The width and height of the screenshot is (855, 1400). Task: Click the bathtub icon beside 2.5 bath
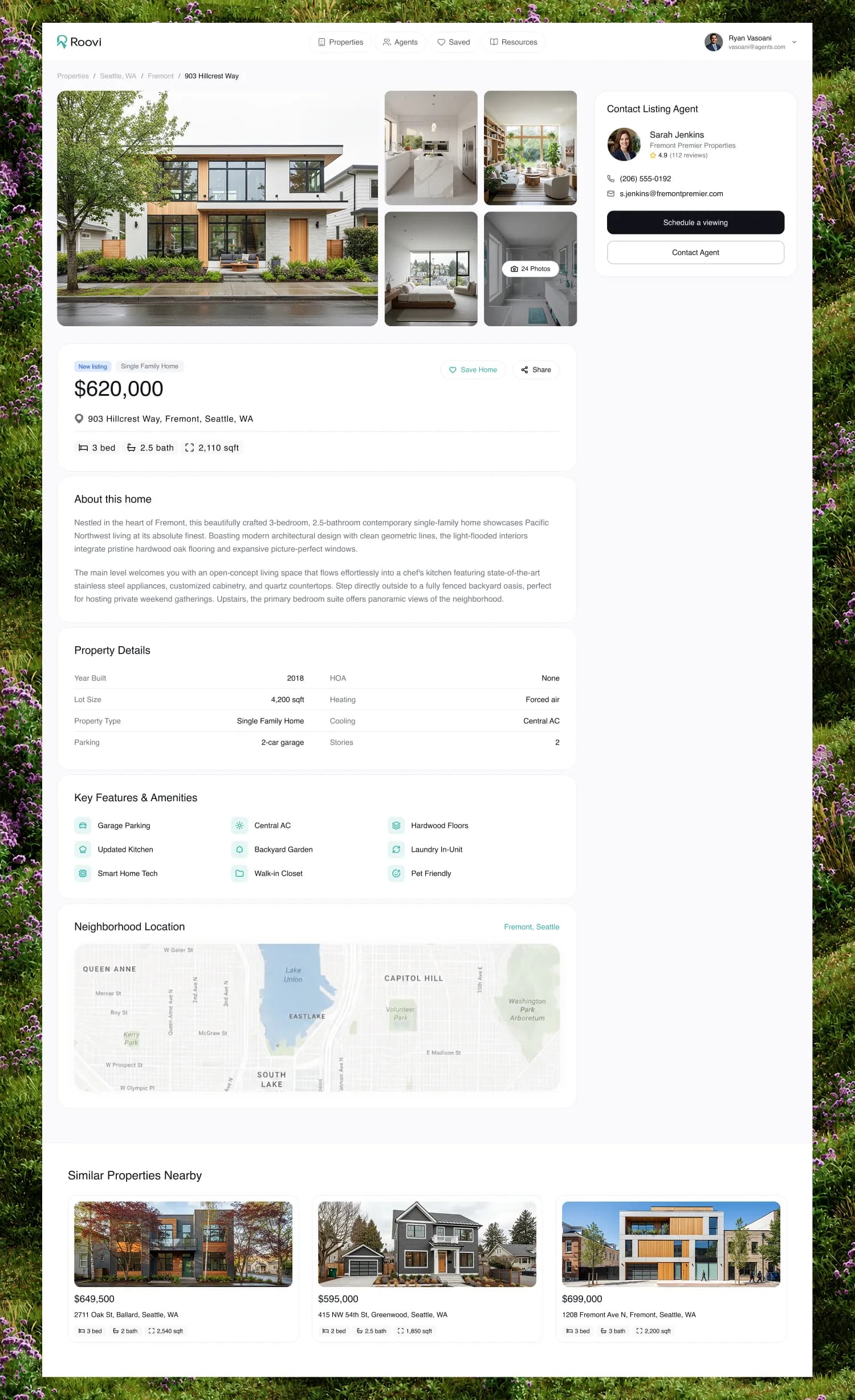coord(131,448)
